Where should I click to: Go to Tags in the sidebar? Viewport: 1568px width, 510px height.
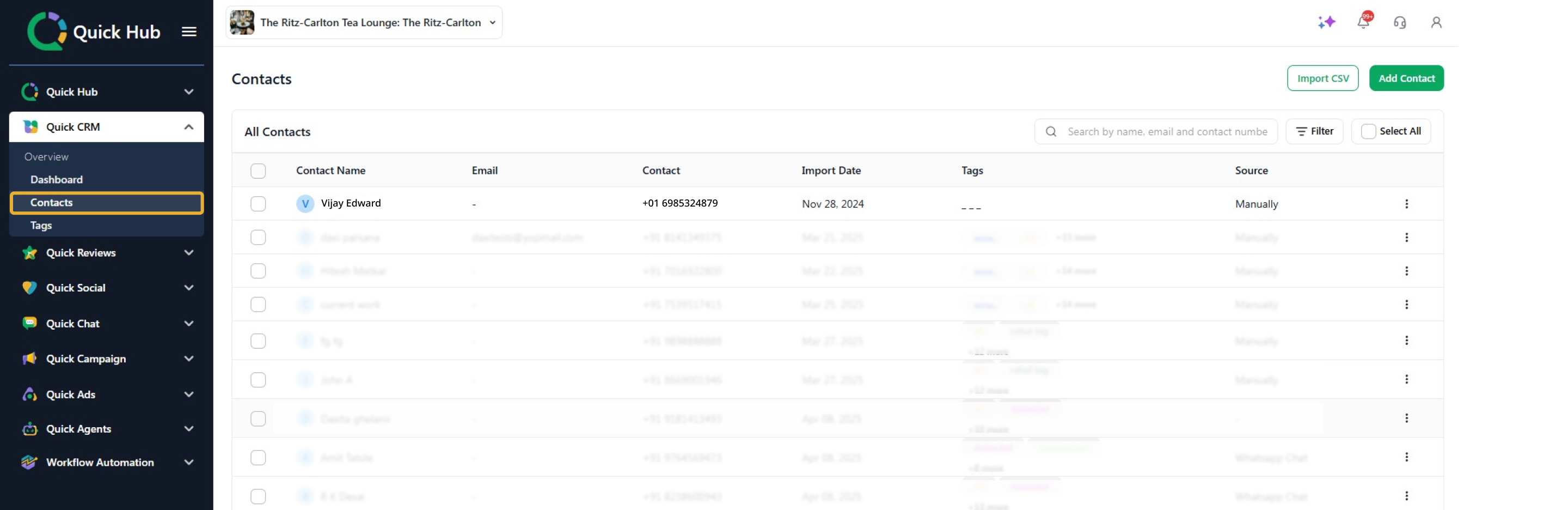[41, 226]
